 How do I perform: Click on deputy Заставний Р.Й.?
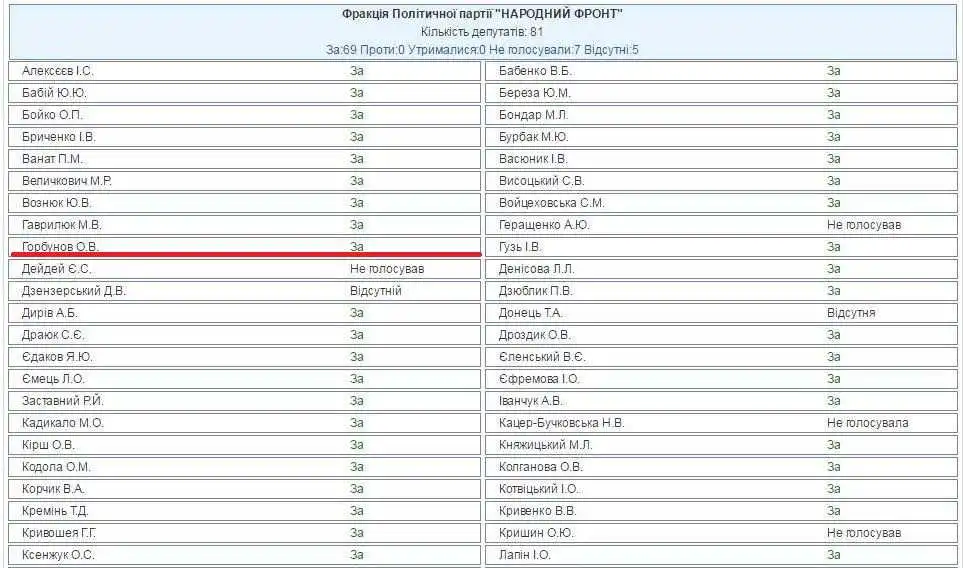pyautogui.click(x=61, y=401)
